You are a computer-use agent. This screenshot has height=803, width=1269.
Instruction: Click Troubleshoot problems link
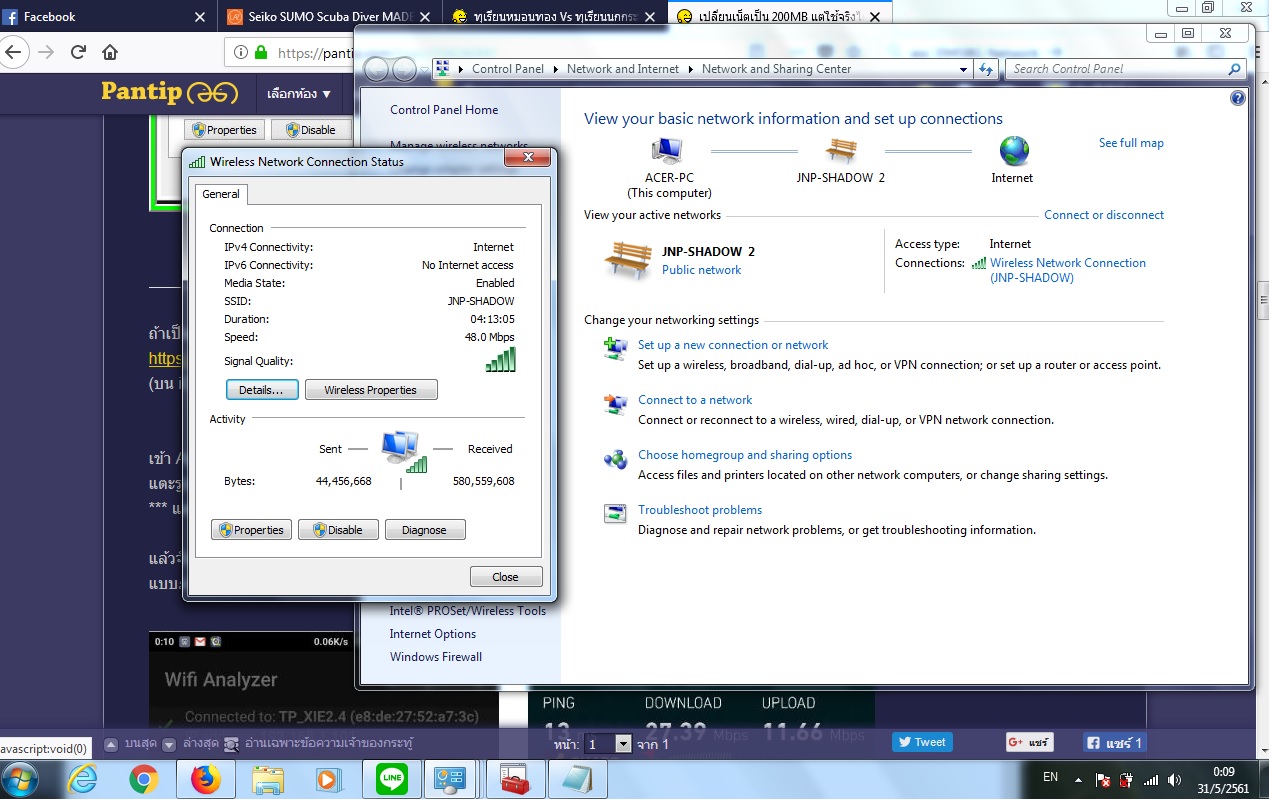click(700, 510)
